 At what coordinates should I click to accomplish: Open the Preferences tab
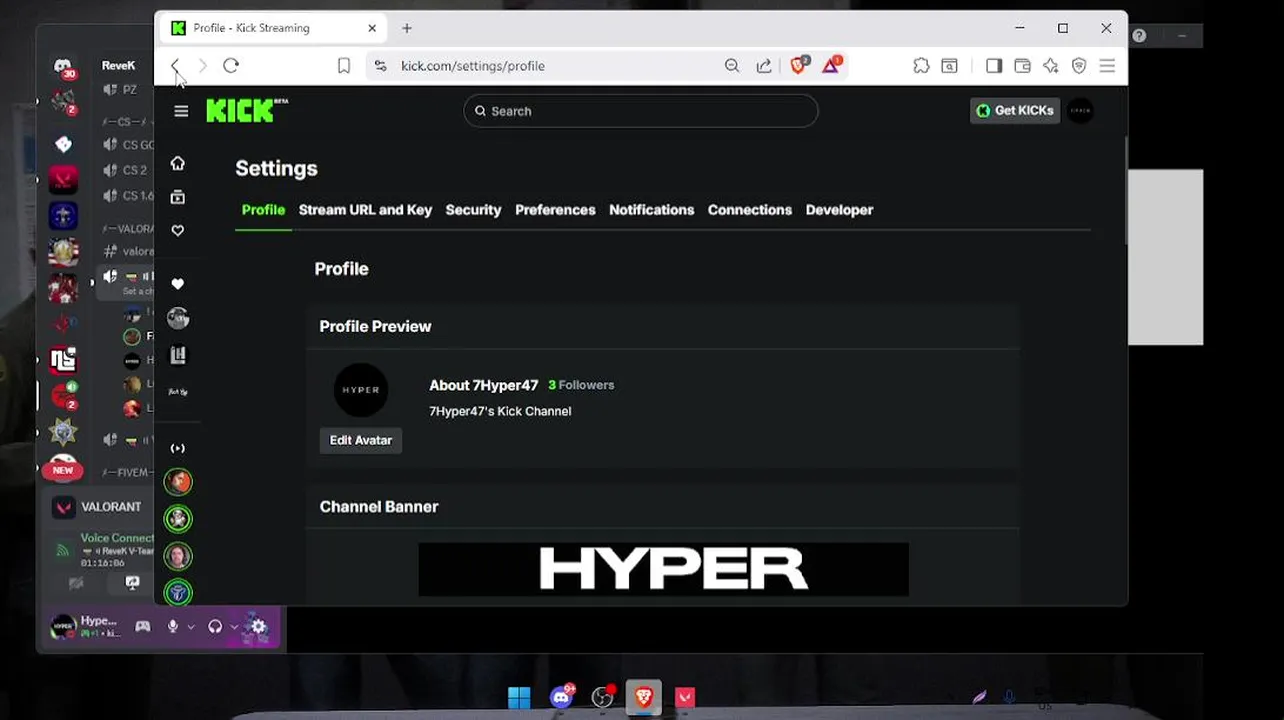pyautogui.click(x=555, y=210)
